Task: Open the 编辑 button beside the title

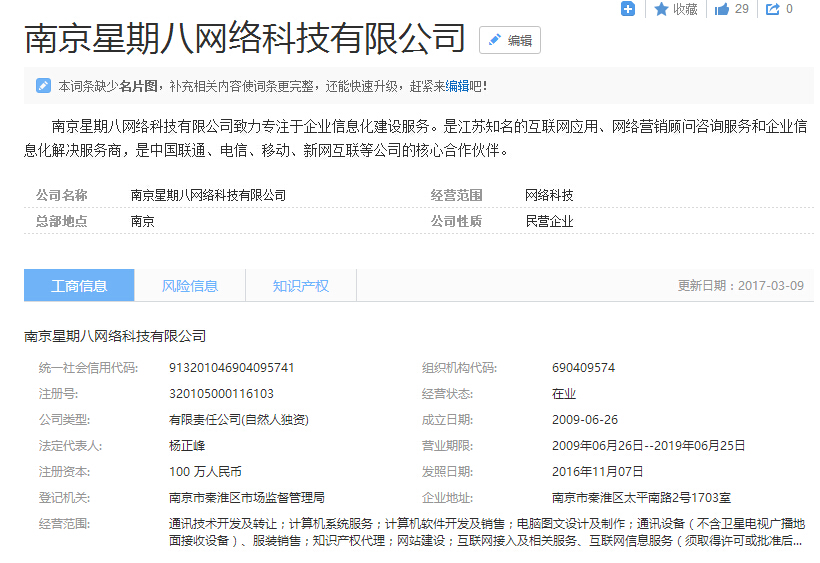Action: click(510, 41)
